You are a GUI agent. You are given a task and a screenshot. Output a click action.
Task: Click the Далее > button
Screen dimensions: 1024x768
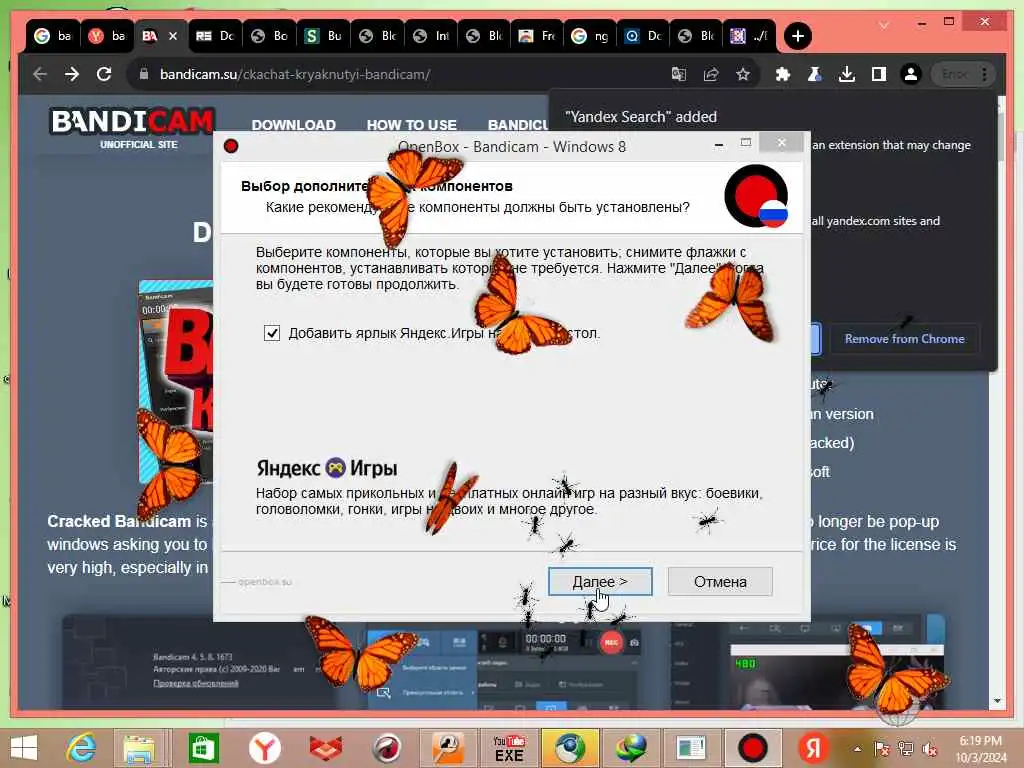600,581
